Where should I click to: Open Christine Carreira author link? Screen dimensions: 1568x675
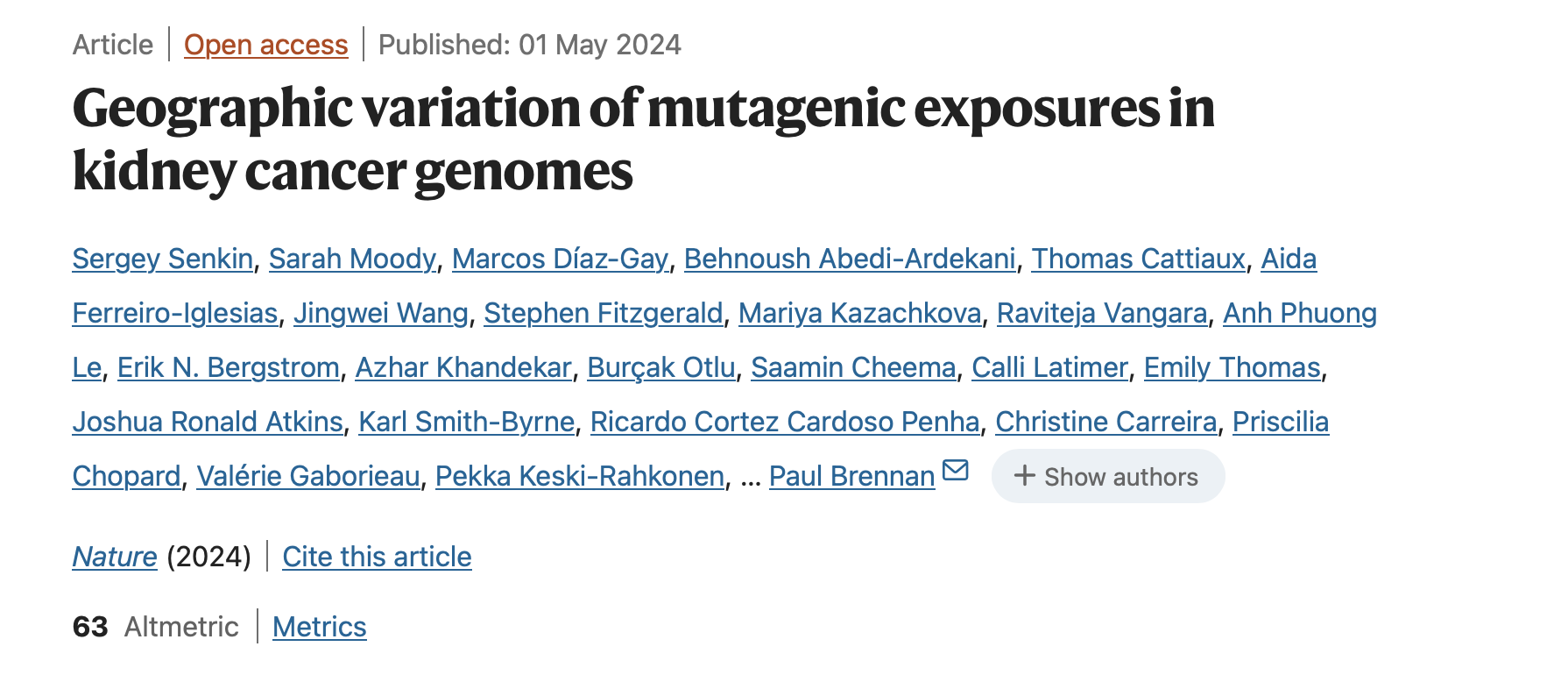pyautogui.click(x=1106, y=422)
